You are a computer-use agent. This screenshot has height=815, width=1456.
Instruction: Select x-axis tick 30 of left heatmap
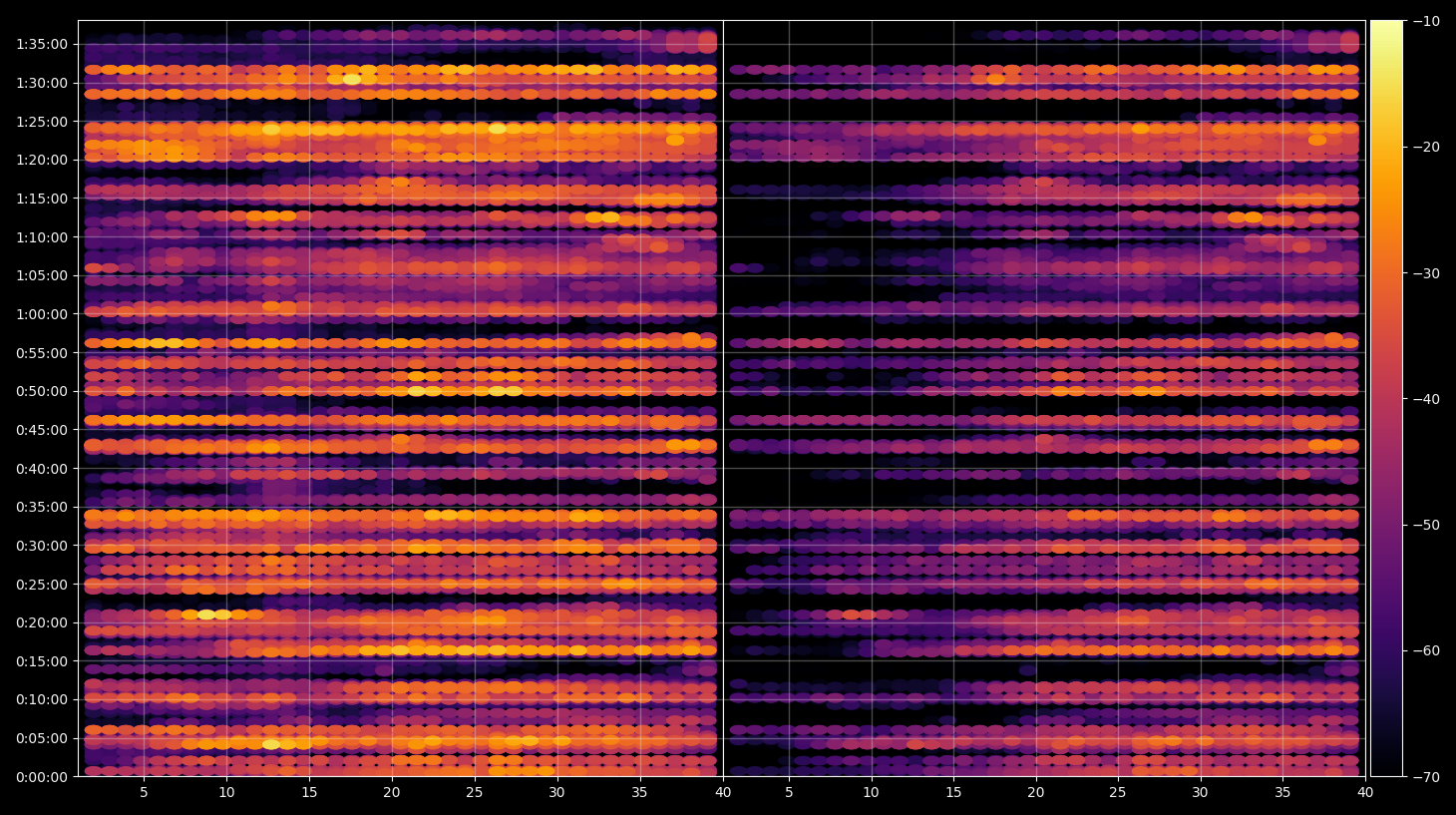[x=556, y=793]
